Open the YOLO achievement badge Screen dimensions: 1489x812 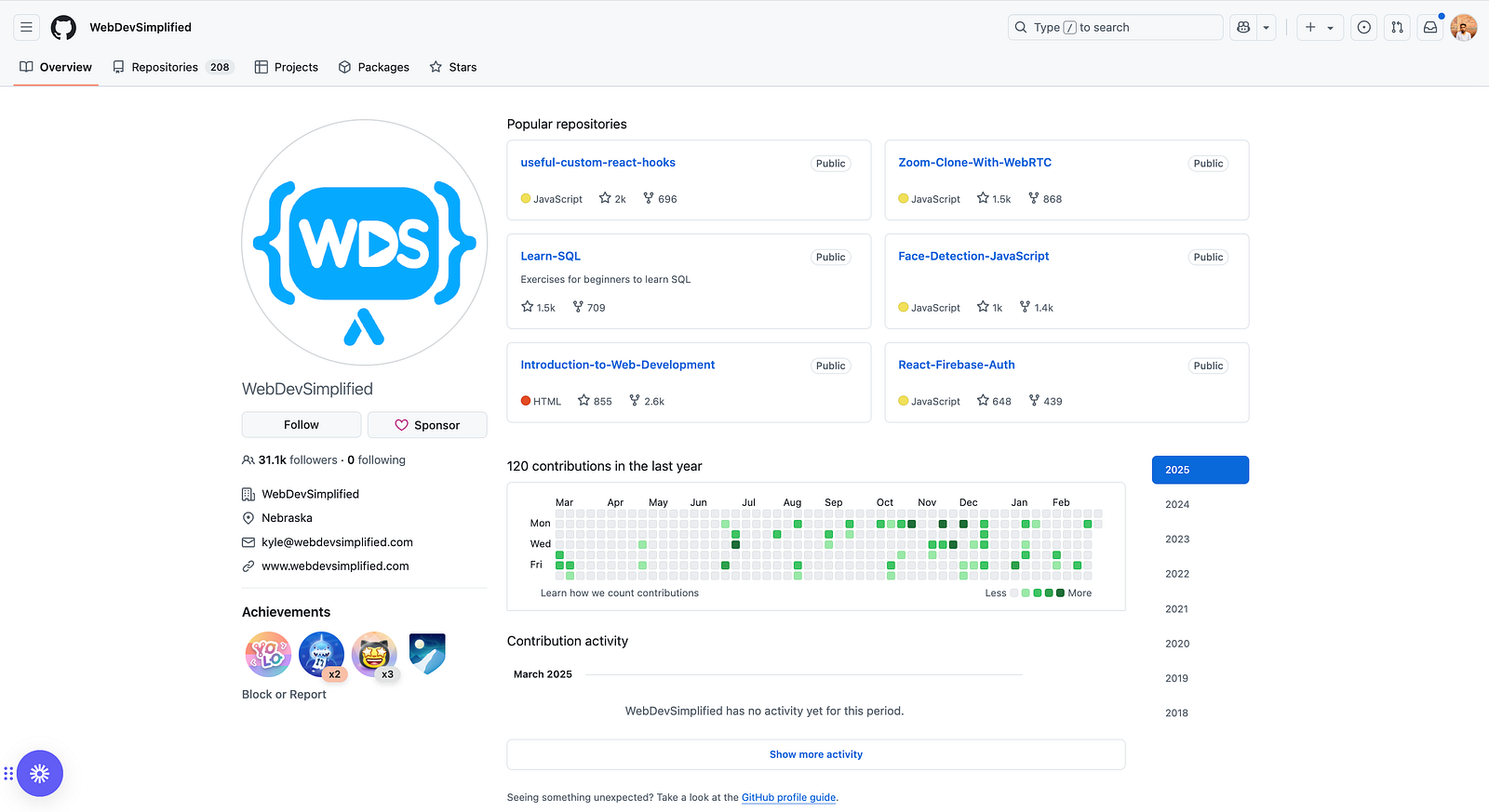tap(268, 654)
